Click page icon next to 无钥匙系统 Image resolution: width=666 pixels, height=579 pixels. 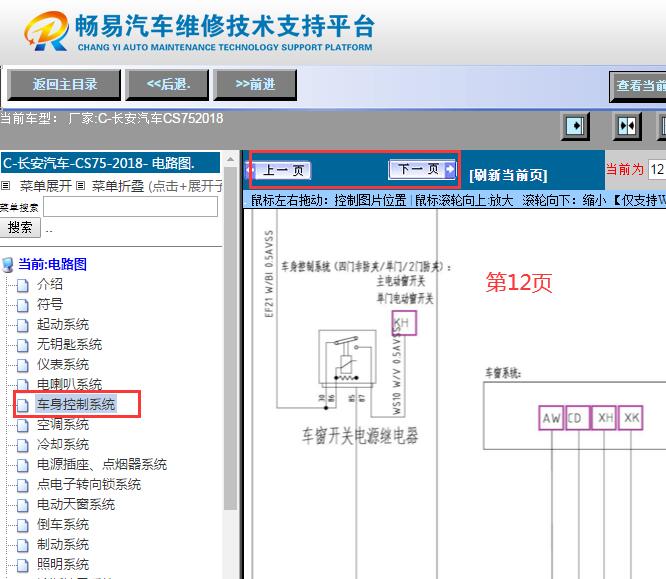click(23, 345)
